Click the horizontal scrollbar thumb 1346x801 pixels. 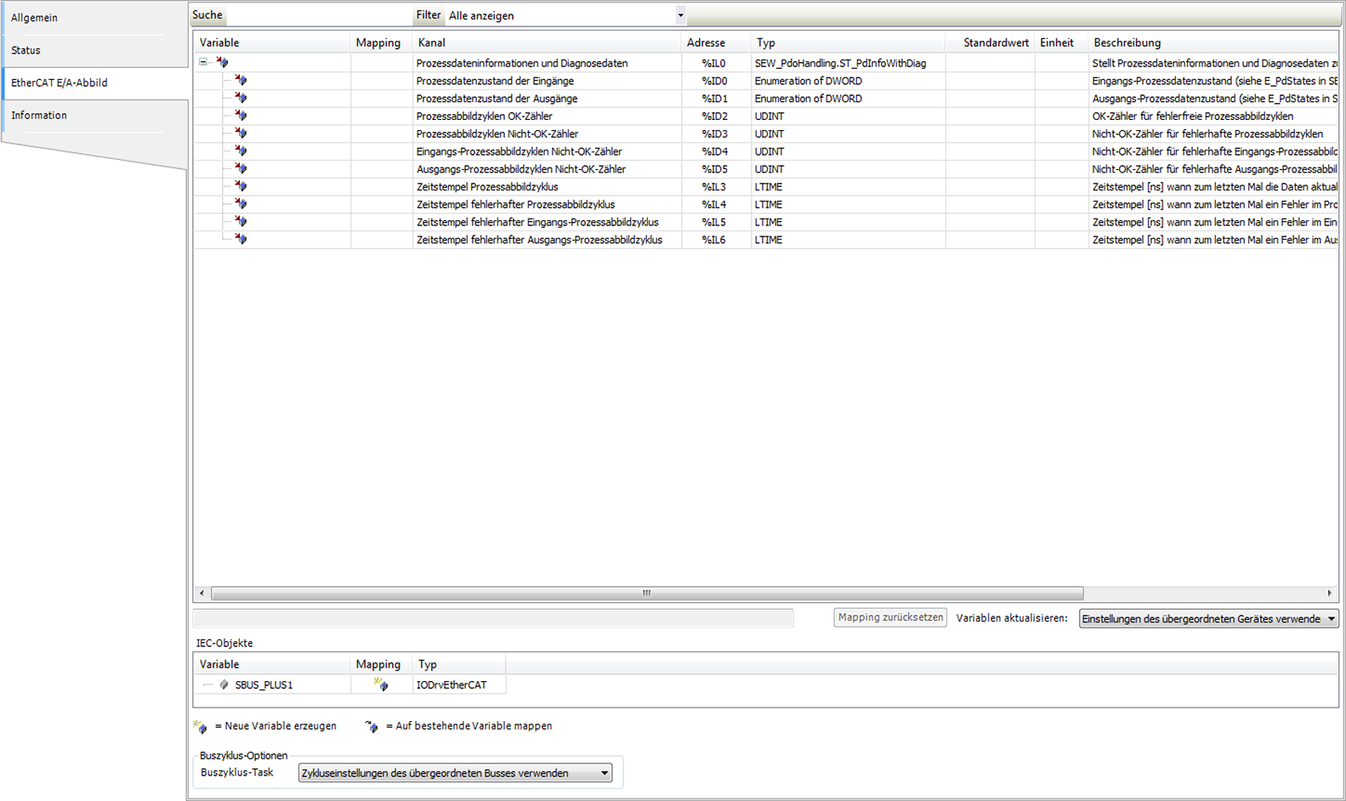coord(647,593)
